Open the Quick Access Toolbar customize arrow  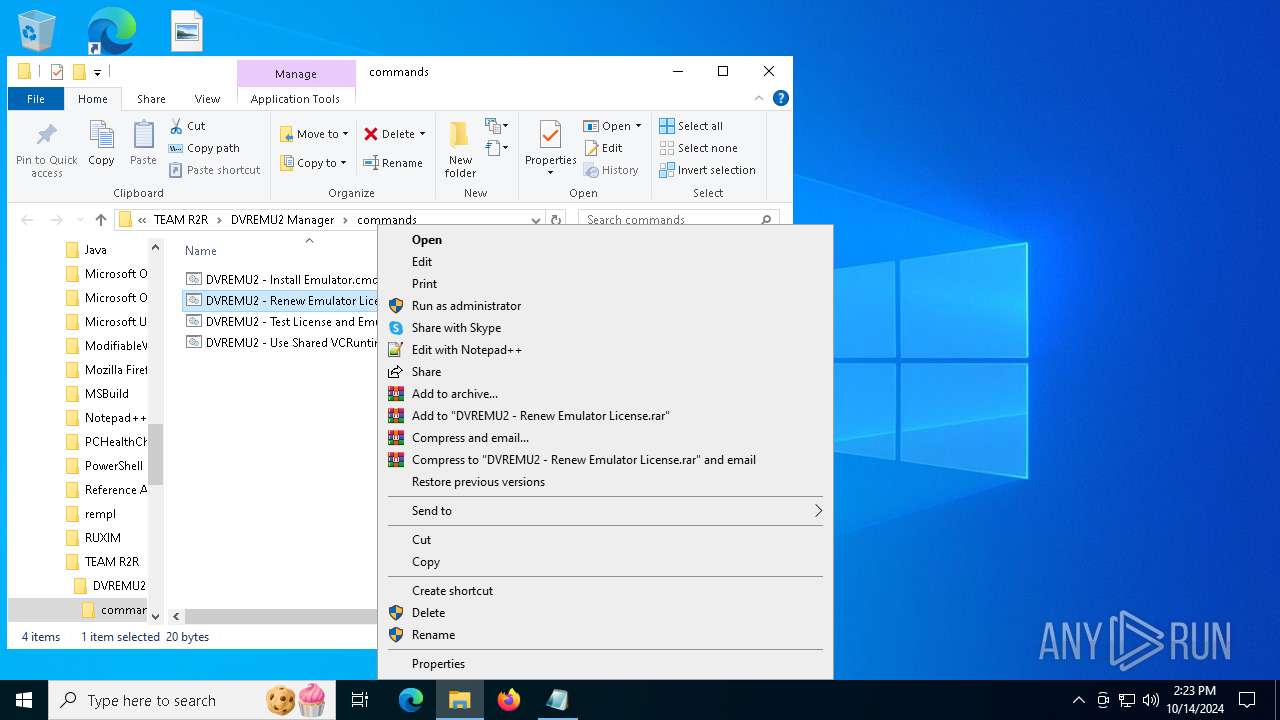[x=97, y=72]
